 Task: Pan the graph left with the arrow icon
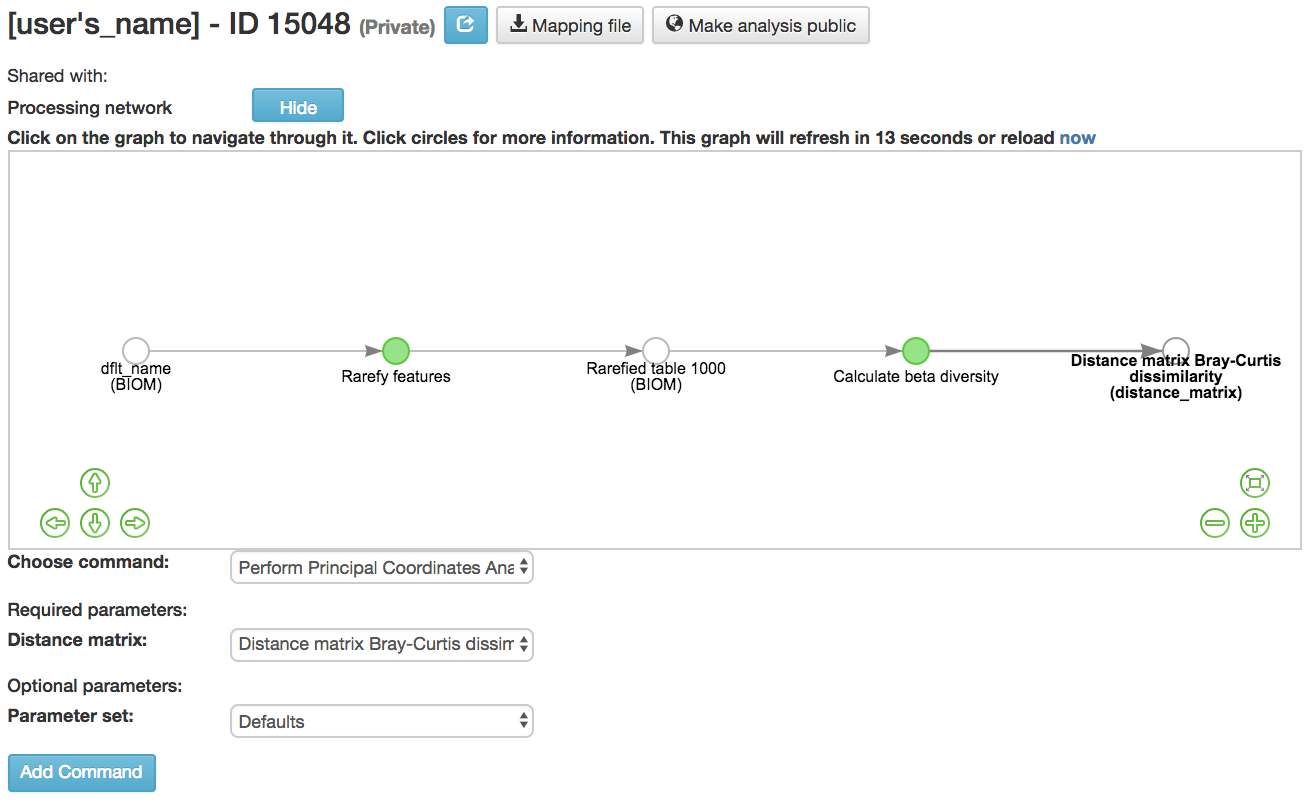55,522
